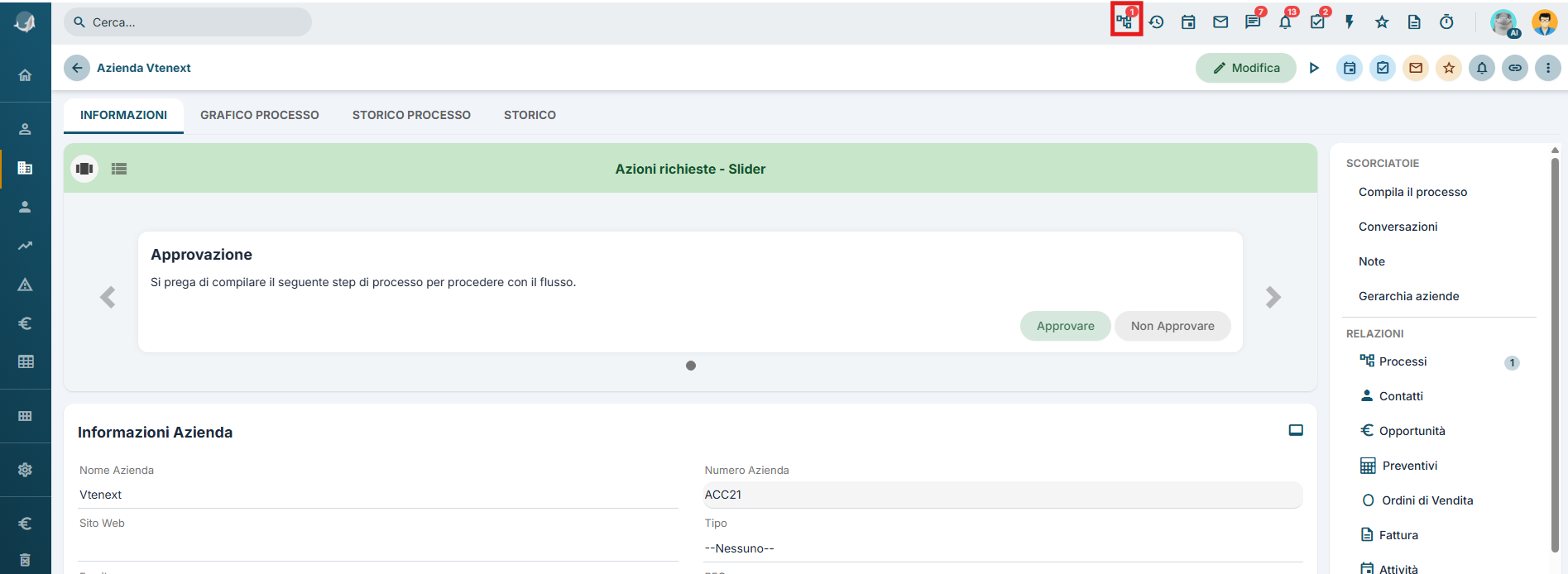Click the round blue calendar button in record header
The width and height of the screenshot is (1568, 574).
click(1350, 68)
